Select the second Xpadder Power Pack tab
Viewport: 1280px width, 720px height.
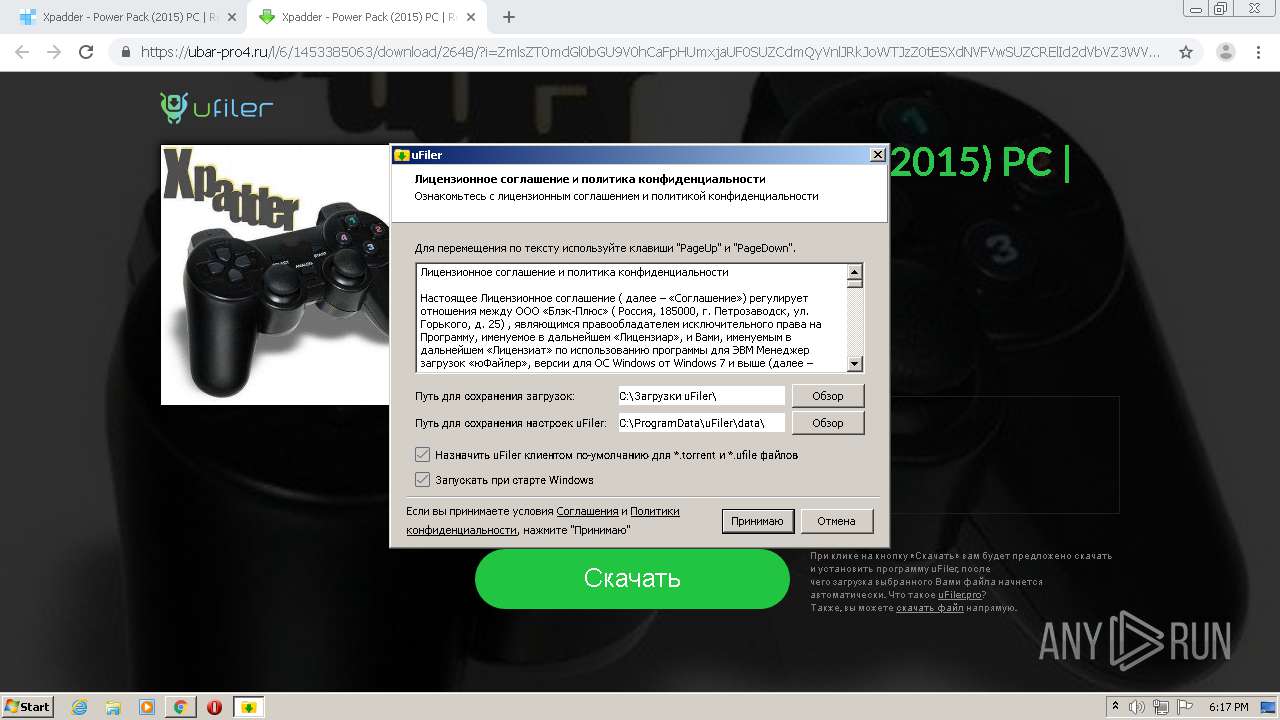tap(366, 17)
